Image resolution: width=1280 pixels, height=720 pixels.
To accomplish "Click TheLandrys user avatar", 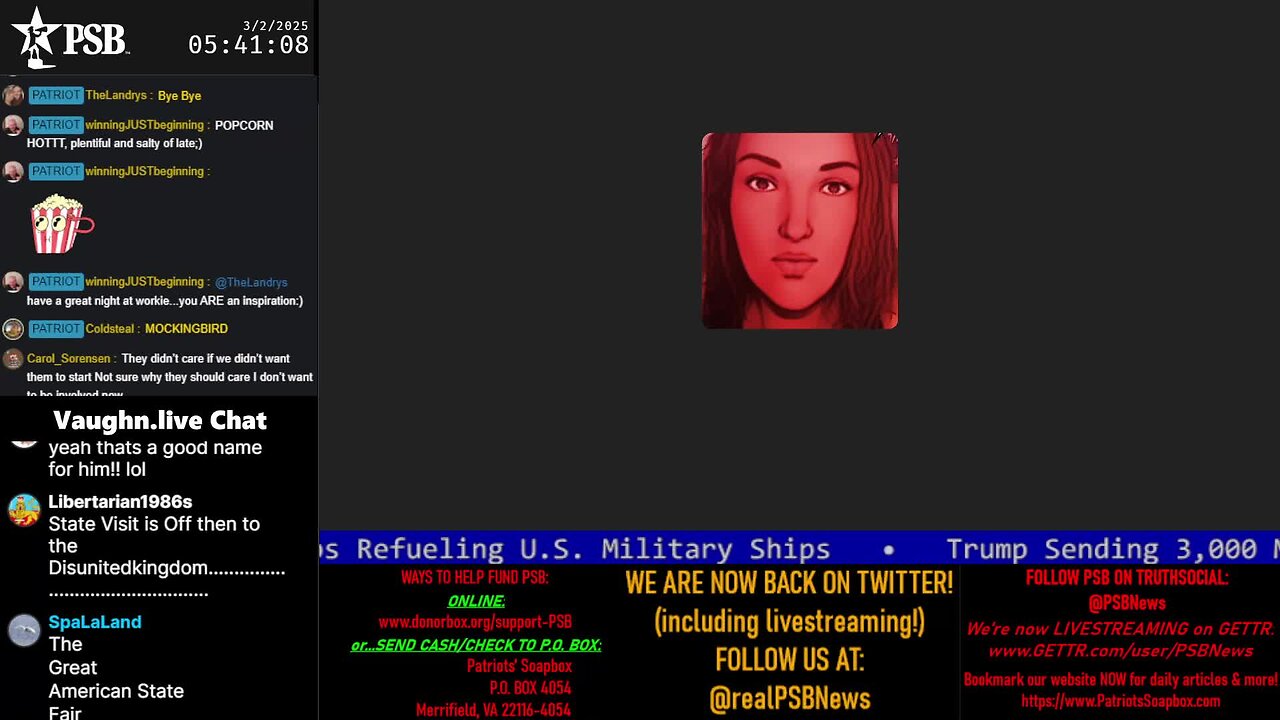I will (13, 96).
